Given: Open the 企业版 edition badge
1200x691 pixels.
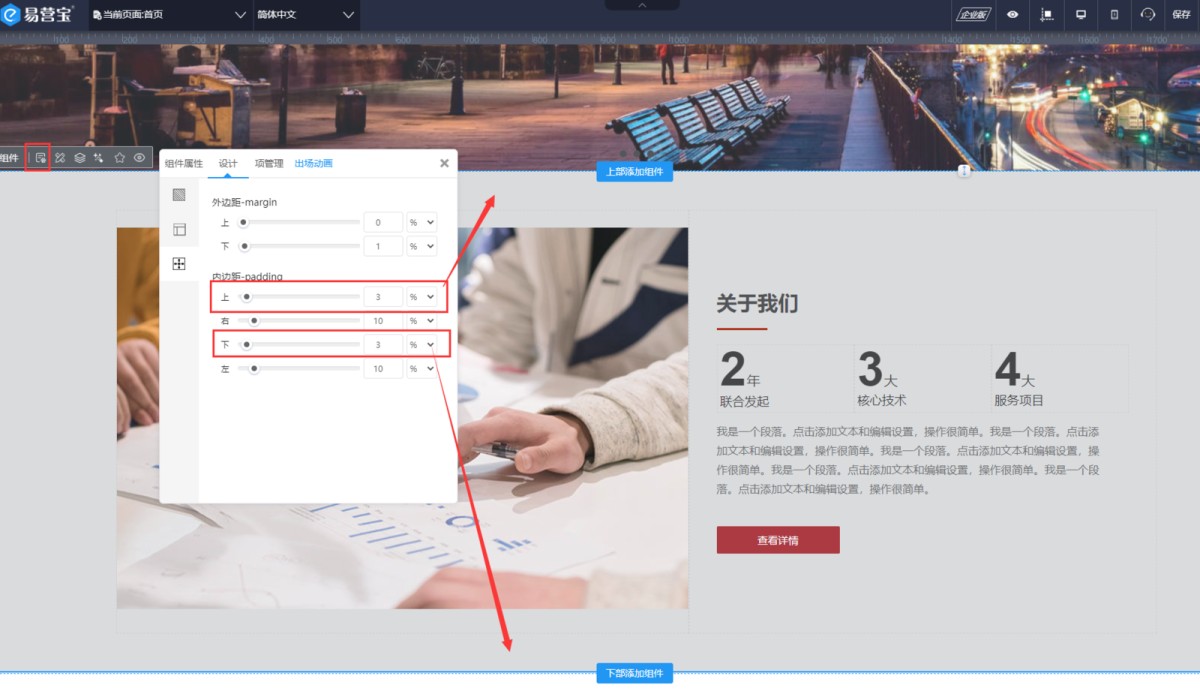Looking at the screenshot, I should pos(973,15).
